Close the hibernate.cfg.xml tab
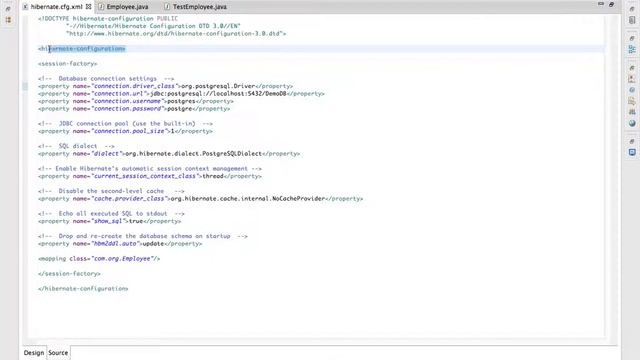The height and width of the screenshot is (360, 640). [x=89, y=7]
